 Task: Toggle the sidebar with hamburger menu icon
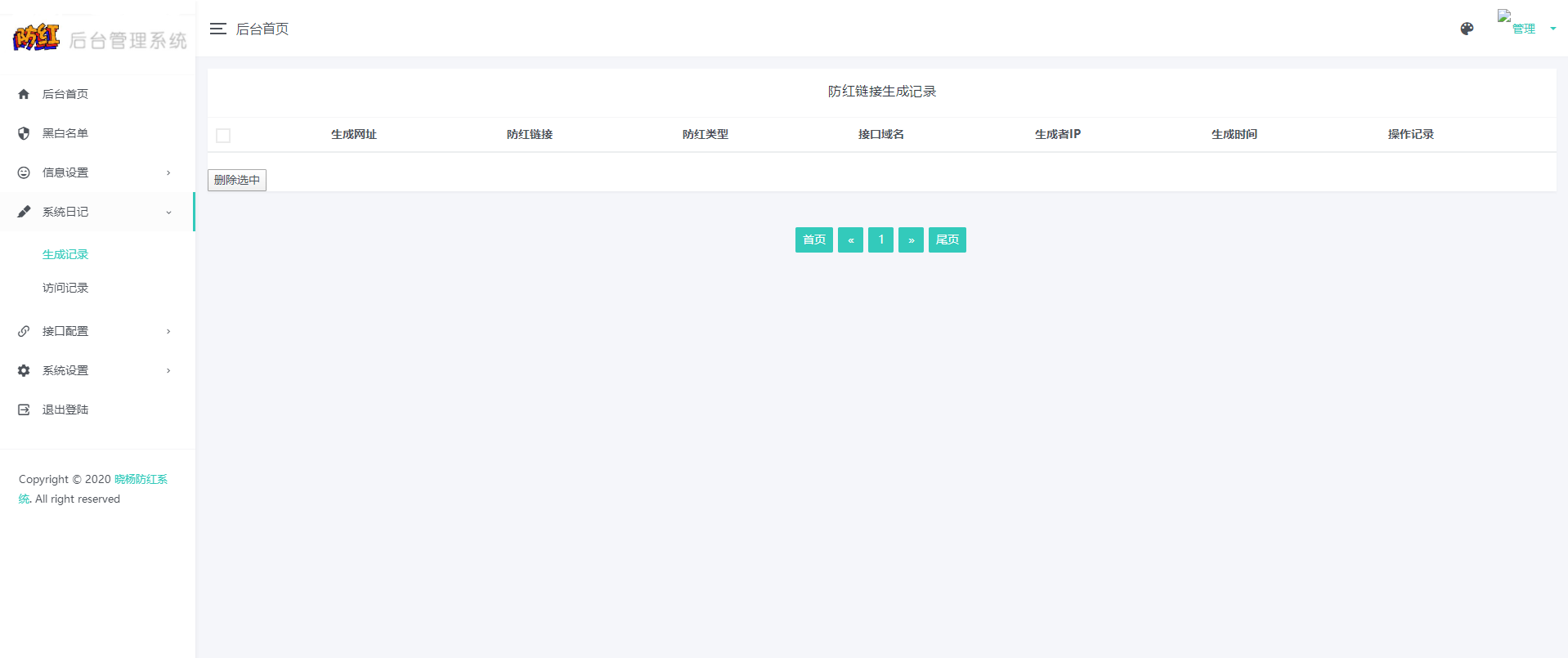point(217,29)
